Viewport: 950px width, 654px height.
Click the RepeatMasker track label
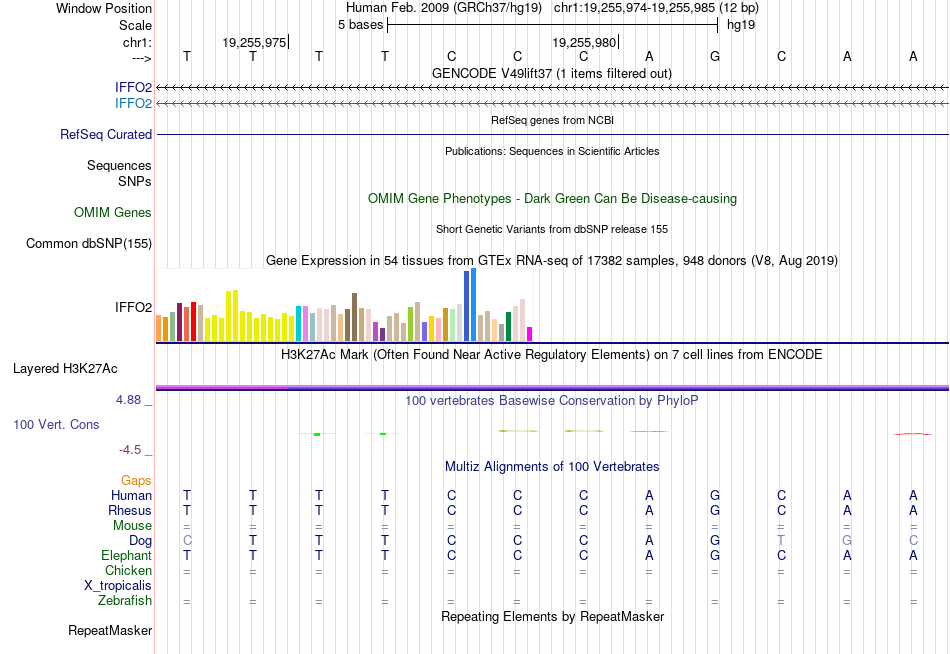click(x=110, y=631)
